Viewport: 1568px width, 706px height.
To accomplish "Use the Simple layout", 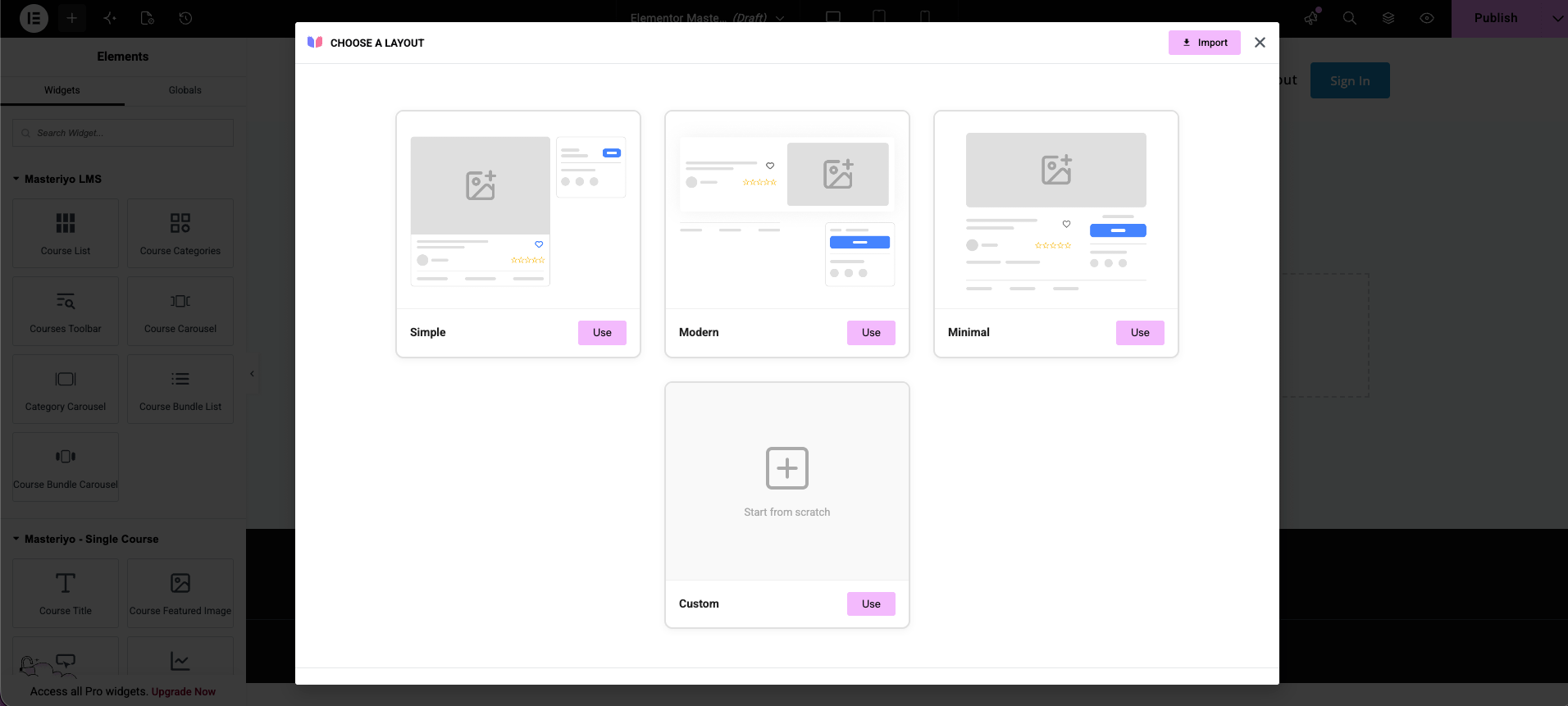I will pyautogui.click(x=602, y=333).
